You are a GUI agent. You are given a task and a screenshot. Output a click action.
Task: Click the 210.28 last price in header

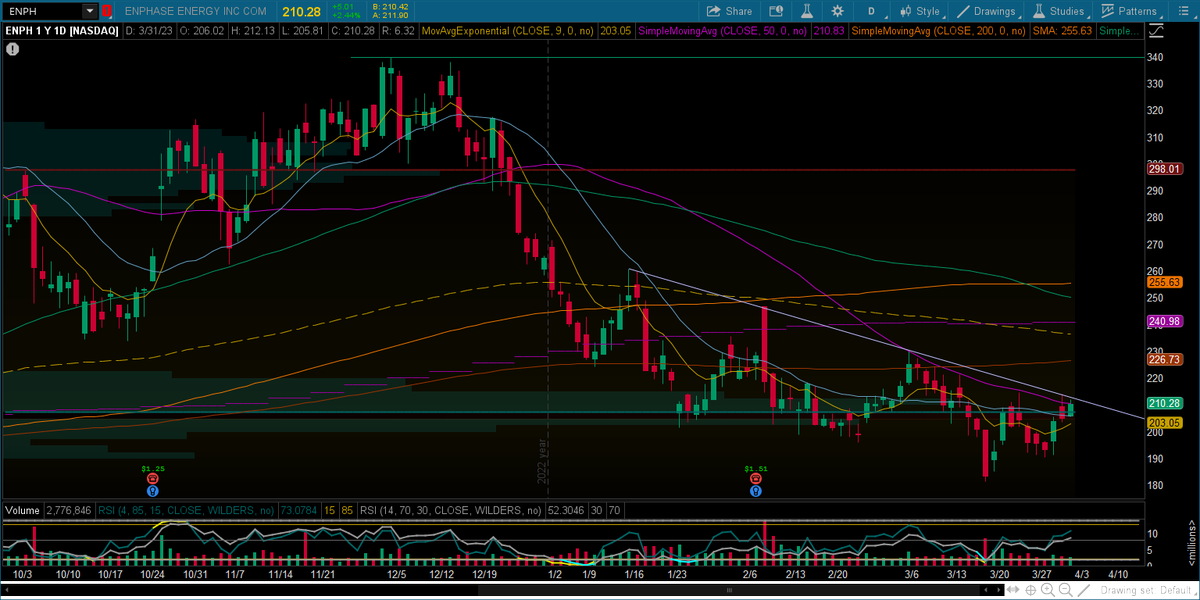point(302,11)
